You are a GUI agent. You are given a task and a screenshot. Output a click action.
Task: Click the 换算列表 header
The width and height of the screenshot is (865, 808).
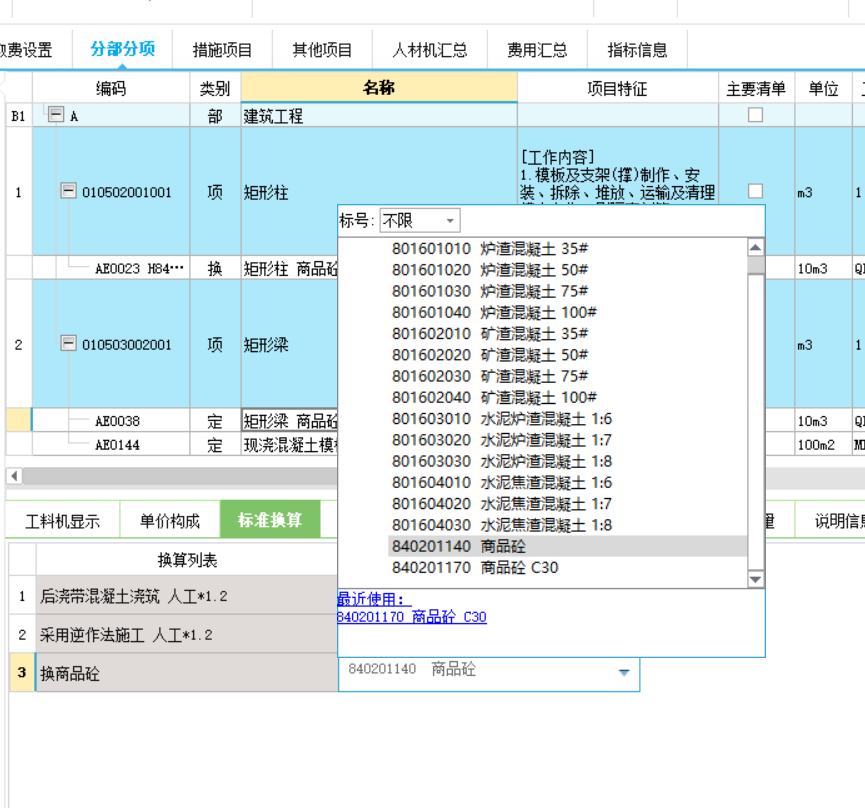(x=186, y=560)
